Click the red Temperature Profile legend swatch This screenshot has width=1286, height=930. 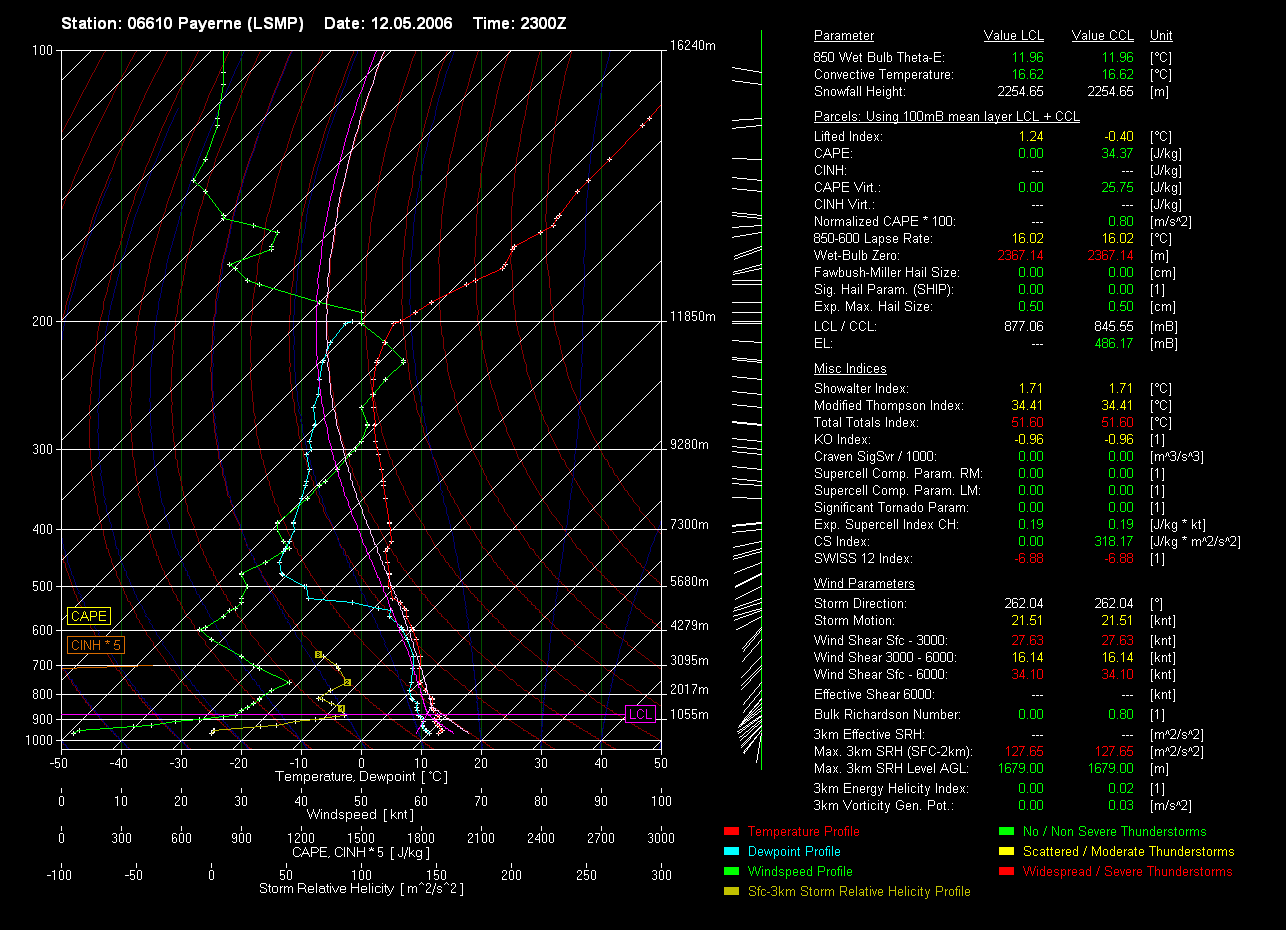731,831
